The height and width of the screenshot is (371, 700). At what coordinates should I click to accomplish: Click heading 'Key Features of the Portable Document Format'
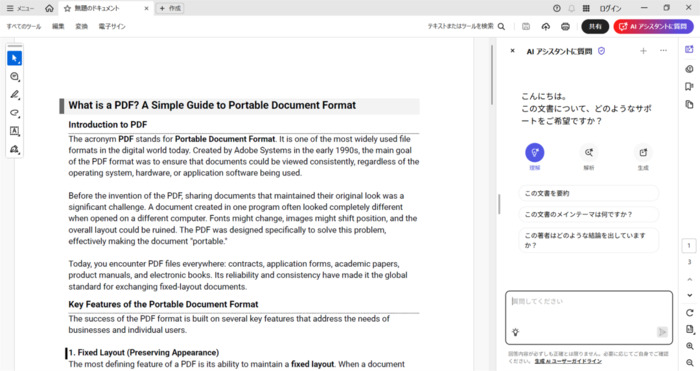tap(163, 304)
